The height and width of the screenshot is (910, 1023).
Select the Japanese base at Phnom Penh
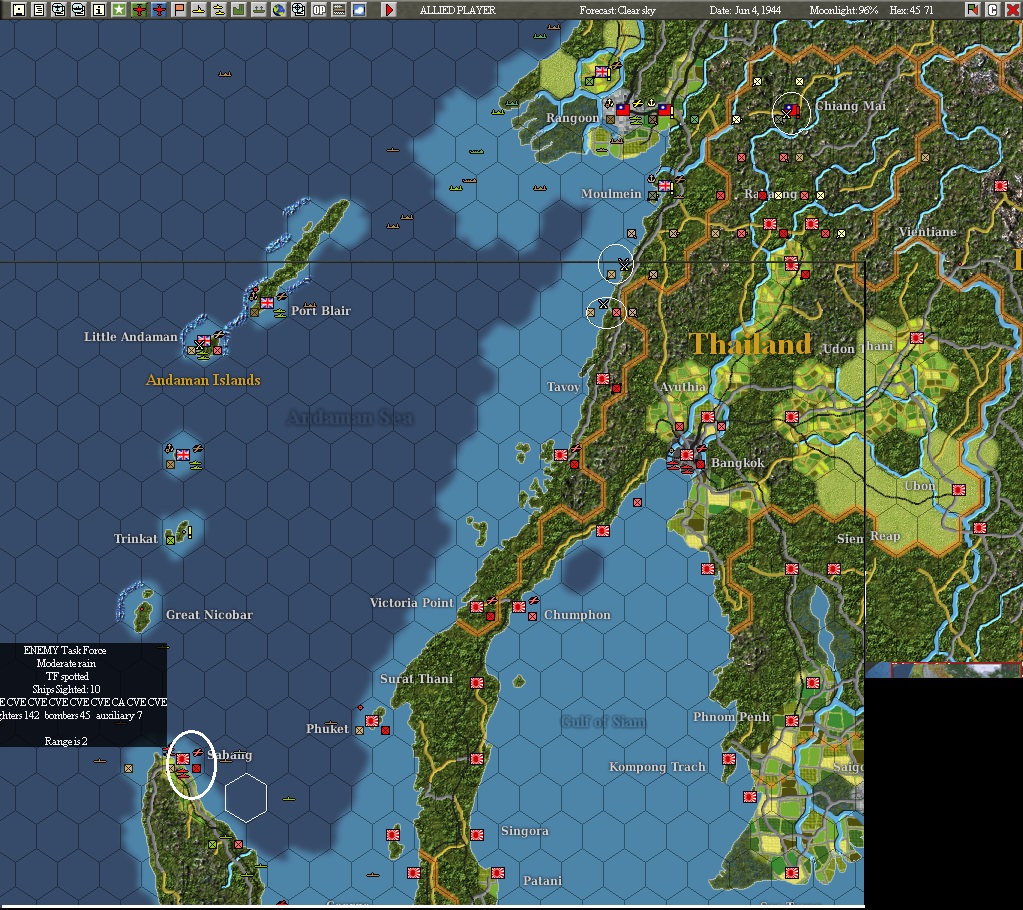click(792, 721)
